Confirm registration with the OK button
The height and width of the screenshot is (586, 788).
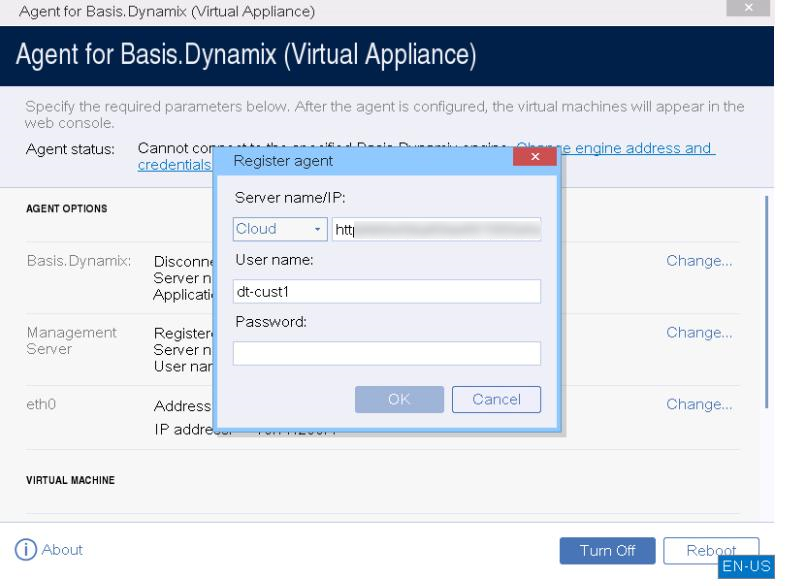click(399, 400)
